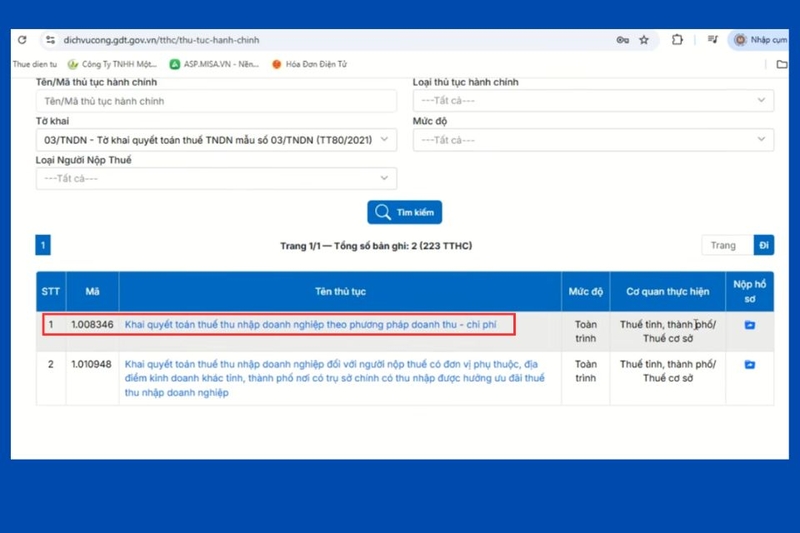
Task: Click the Tên thủ tục column header
Action: 340,291
